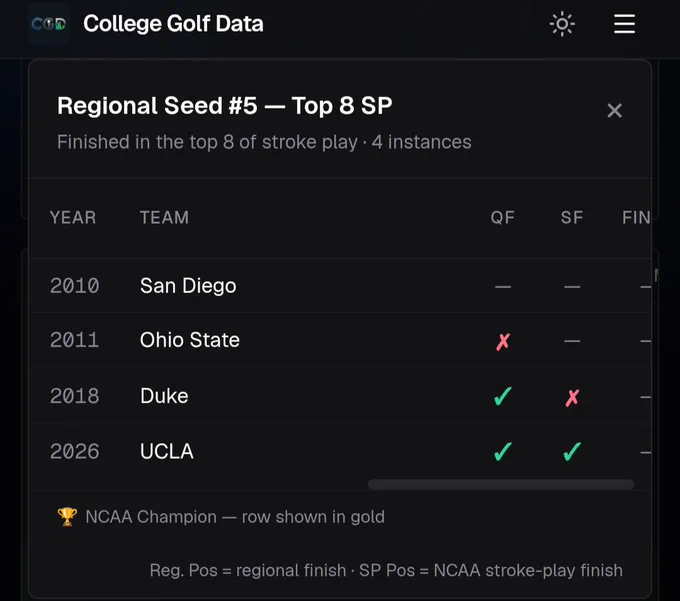The width and height of the screenshot is (680, 601).
Task: Click the FIN column header
Action: click(636, 218)
